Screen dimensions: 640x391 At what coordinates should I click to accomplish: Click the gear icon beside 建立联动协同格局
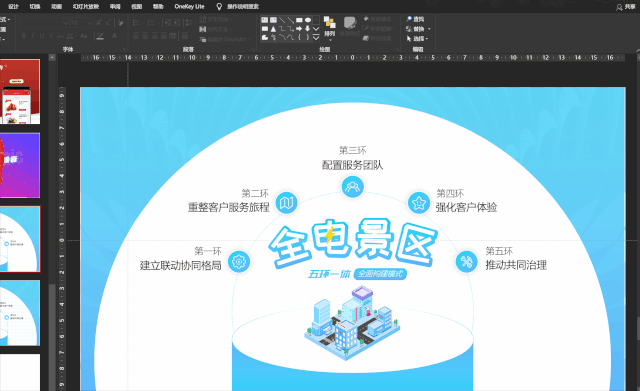239,262
